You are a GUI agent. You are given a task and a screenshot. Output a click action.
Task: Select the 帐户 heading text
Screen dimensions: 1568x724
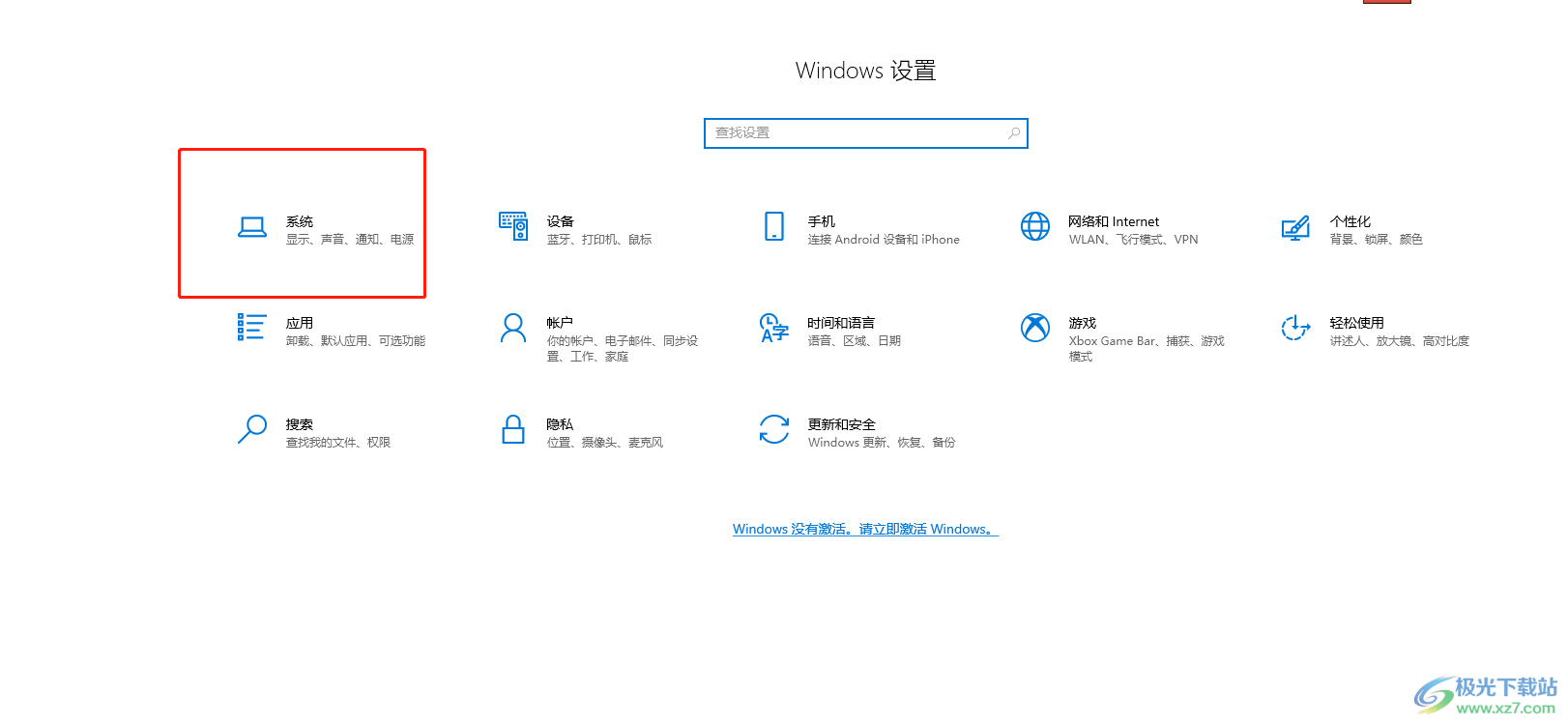coord(560,323)
